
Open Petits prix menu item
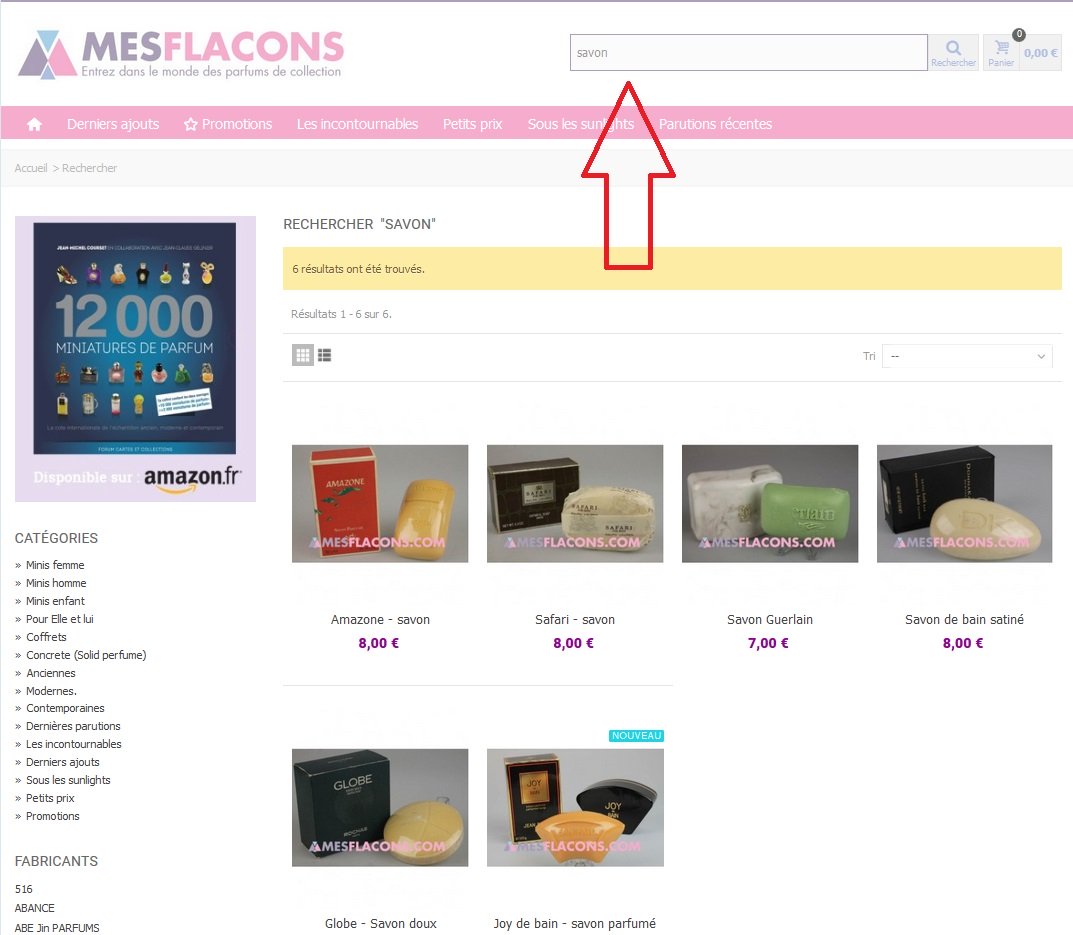[x=472, y=124]
